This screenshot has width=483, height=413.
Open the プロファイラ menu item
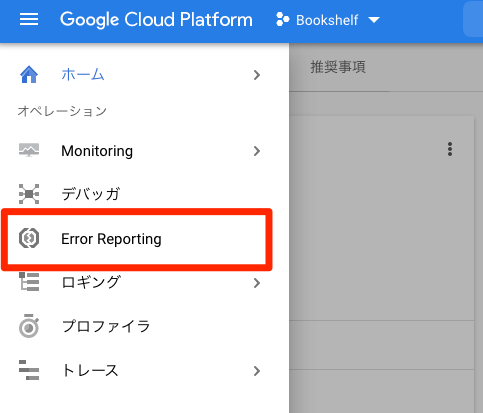tap(106, 326)
